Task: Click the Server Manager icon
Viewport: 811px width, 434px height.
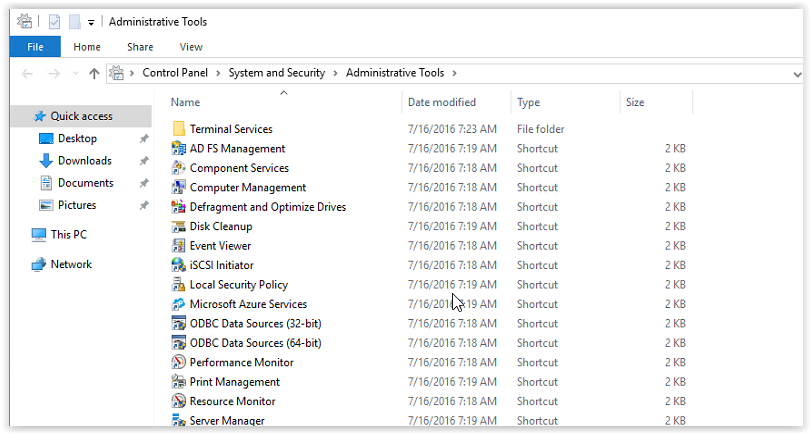Action: pyautogui.click(x=178, y=420)
